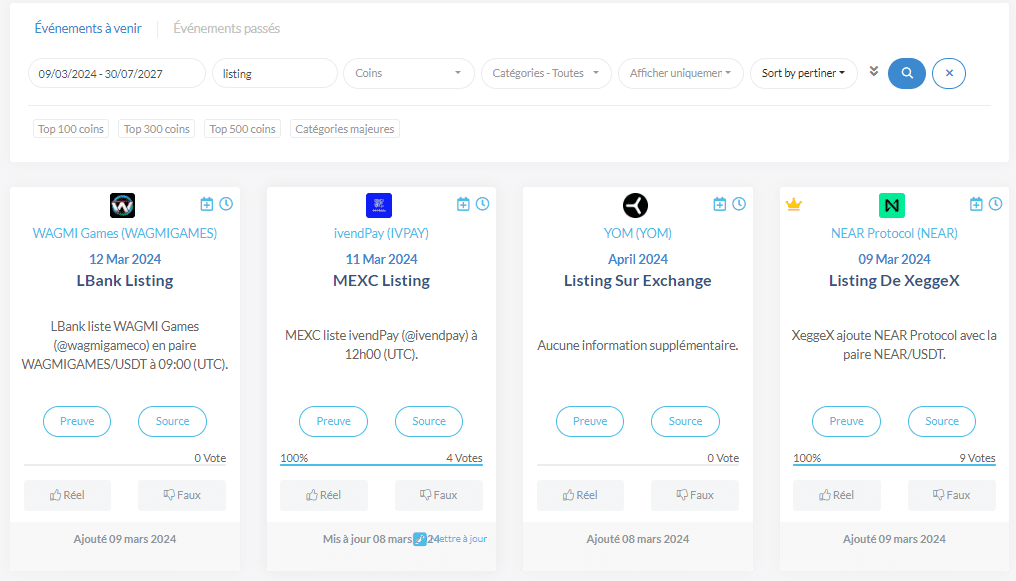Click clock reminder icon on ivendPay card

tap(483, 204)
